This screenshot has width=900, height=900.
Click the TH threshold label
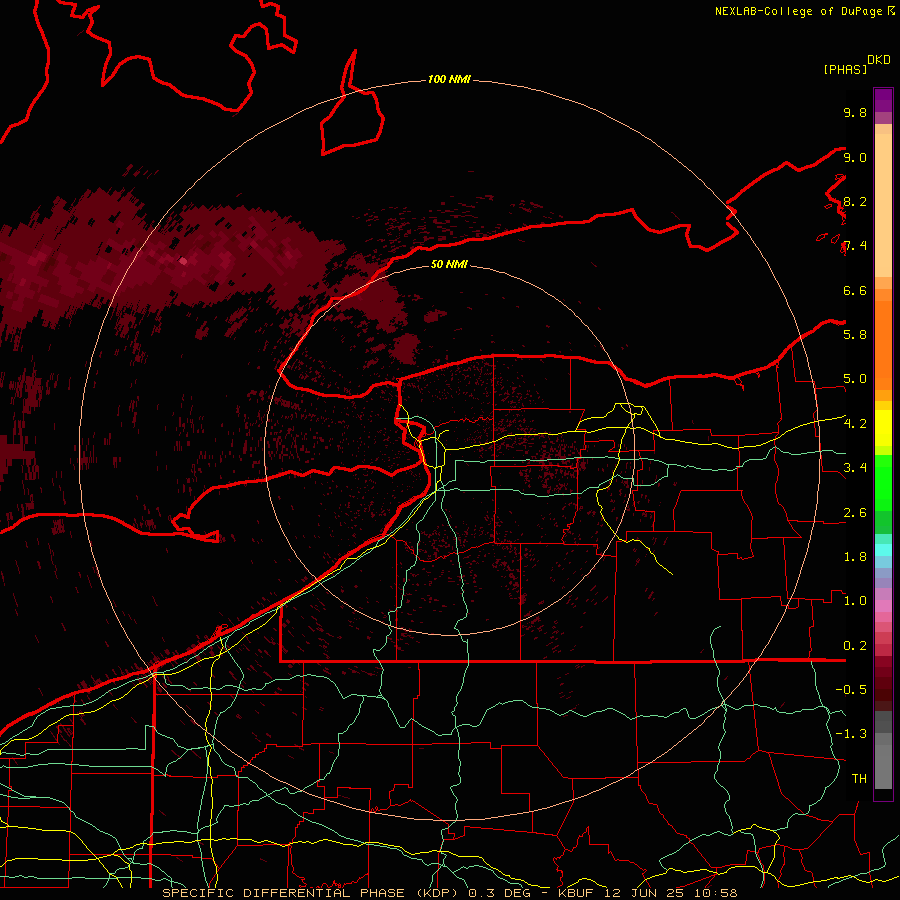click(x=859, y=779)
